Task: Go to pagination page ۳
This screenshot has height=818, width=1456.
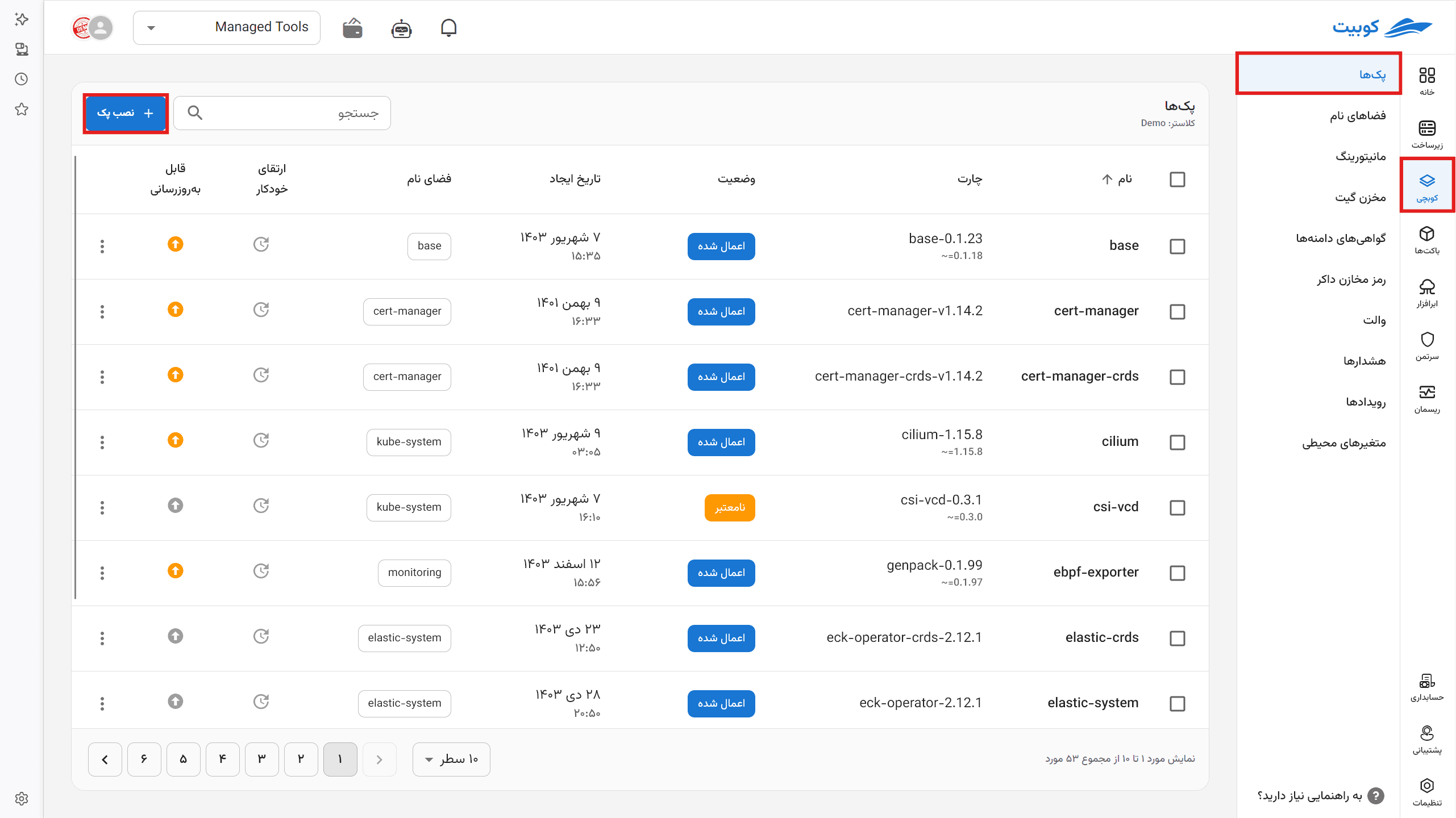Action: 261,759
